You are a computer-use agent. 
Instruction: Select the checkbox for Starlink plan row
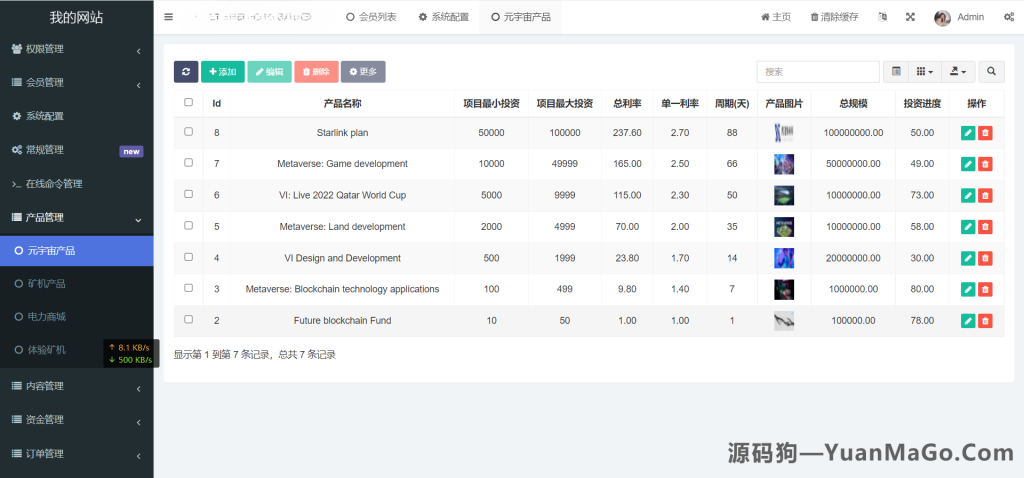(x=189, y=132)
